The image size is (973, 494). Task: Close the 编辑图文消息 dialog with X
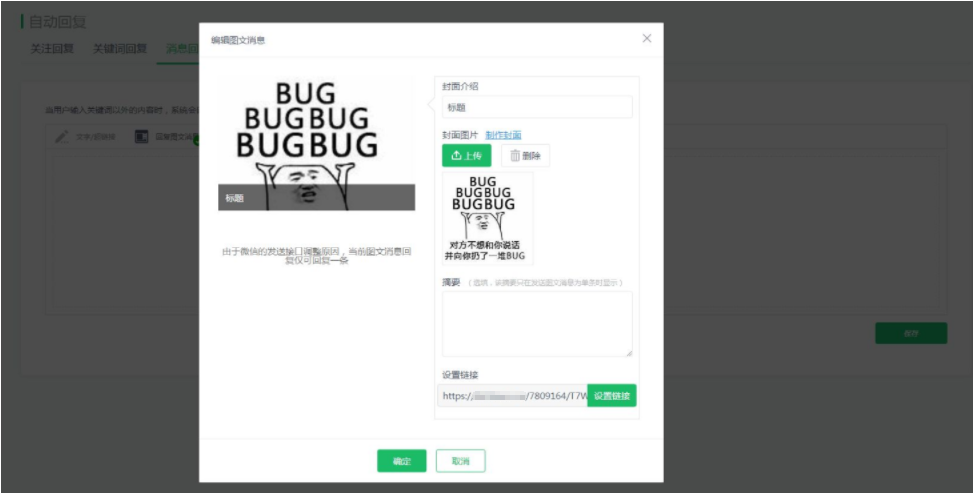(647, 38)
